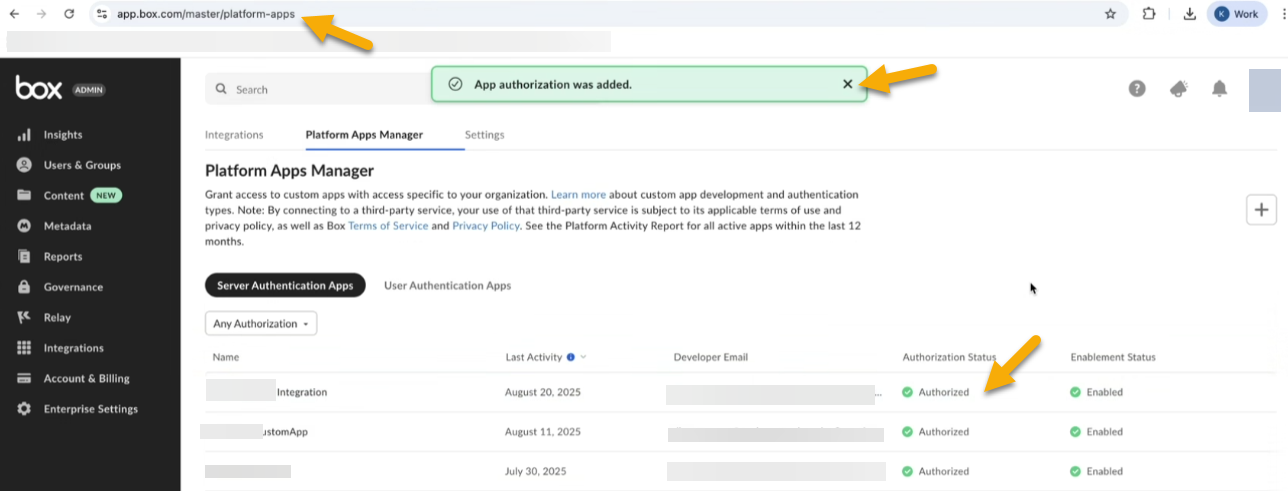This screenshot has height=491, width=1288.
Task: Switch to the Settings tab
Action: click(x=485, y=135)
